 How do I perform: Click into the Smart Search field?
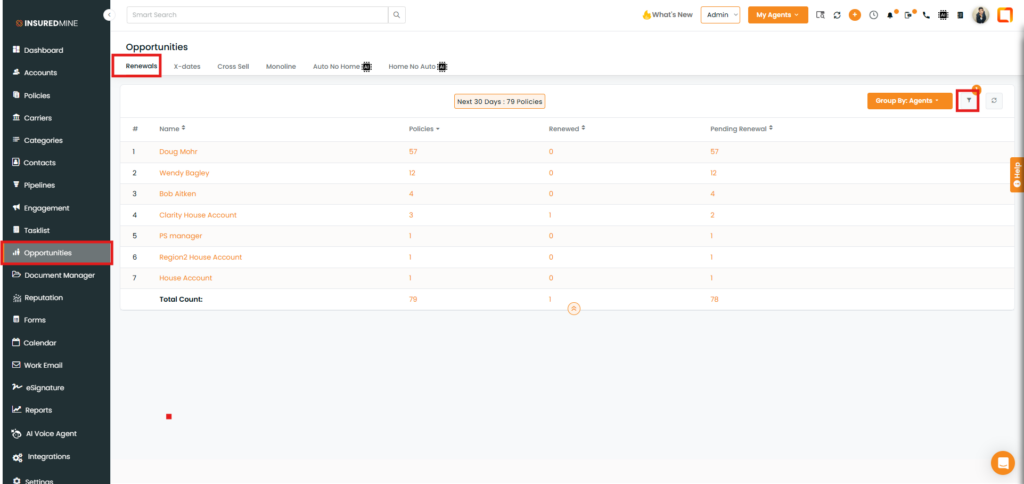click(256, 15)
